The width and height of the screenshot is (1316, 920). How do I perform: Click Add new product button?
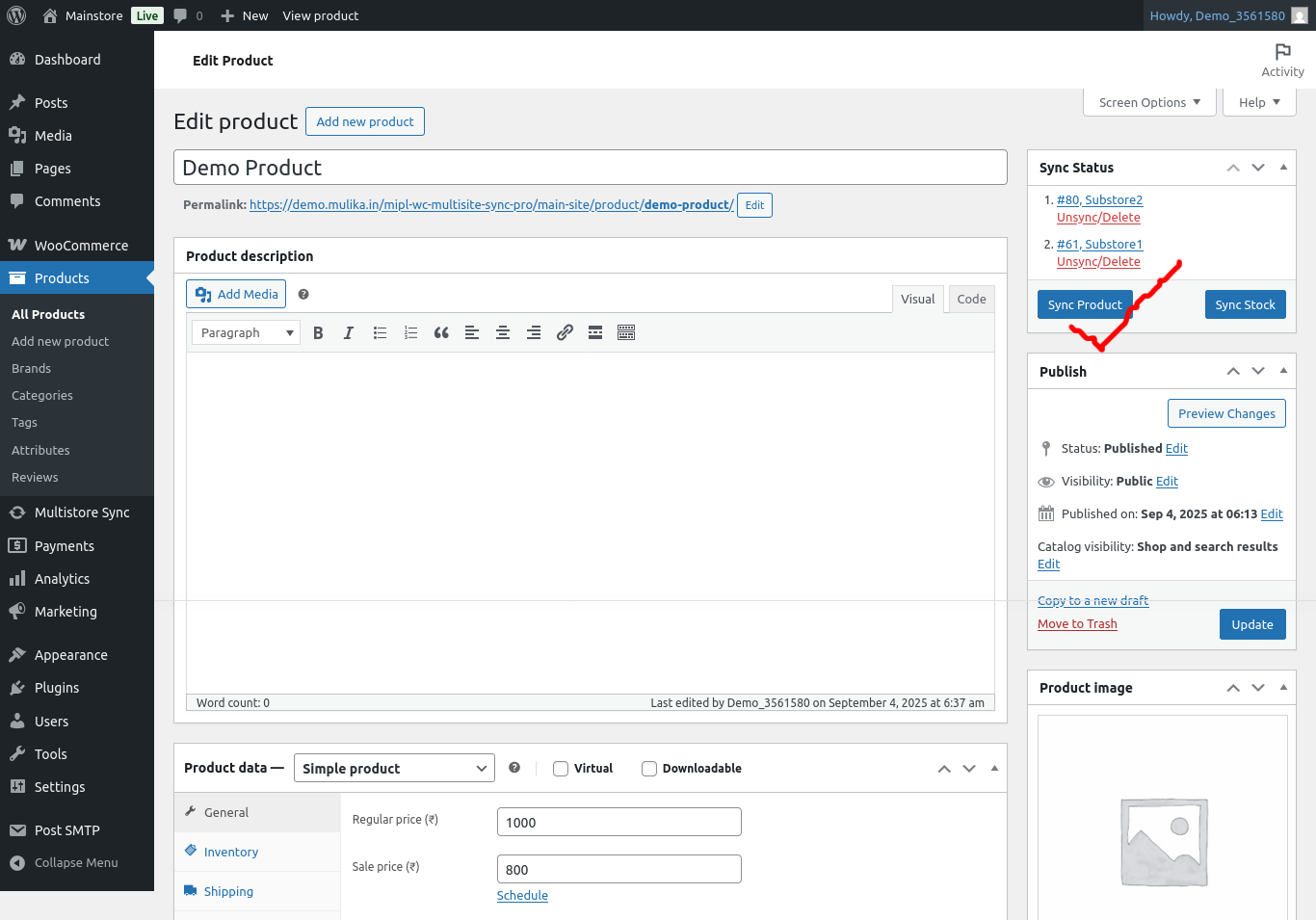[x=365, y=121]
